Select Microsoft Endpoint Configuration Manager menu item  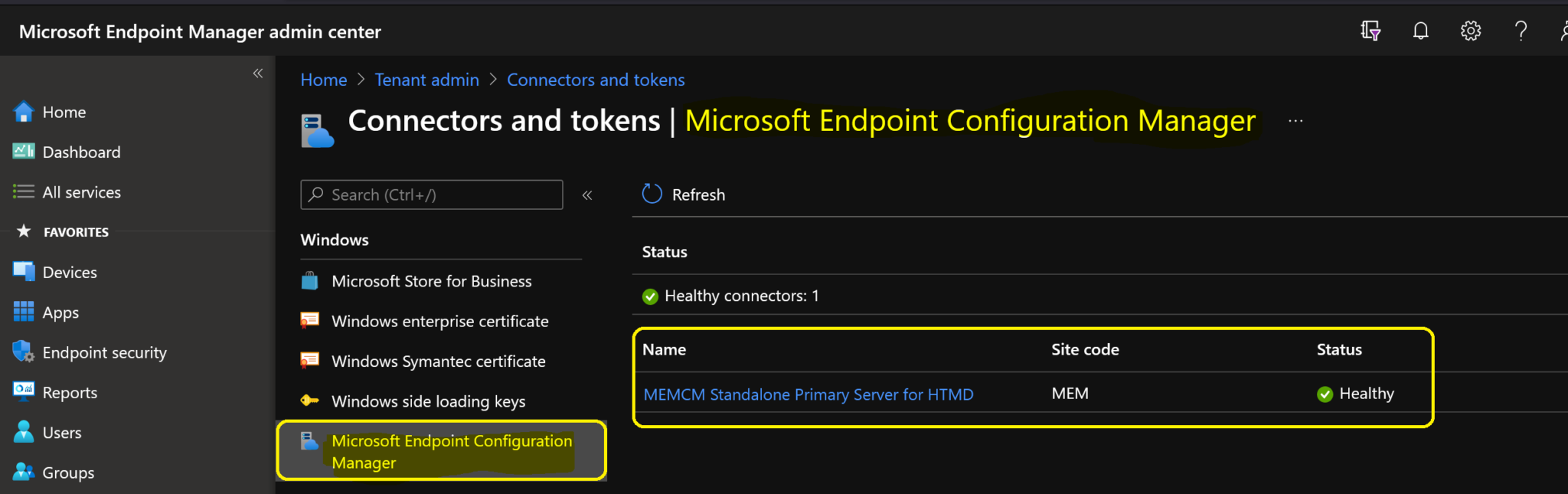pos(441,451)
